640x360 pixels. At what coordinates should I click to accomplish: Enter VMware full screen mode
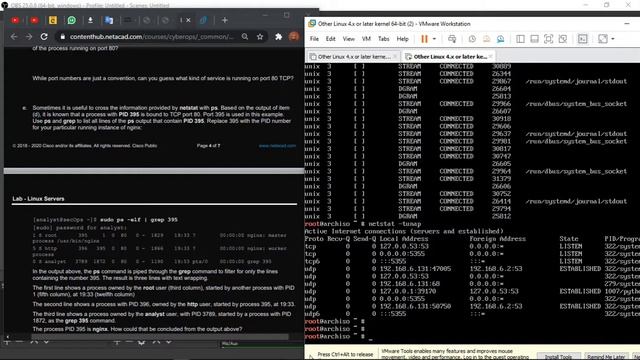[x=549, y=39]
